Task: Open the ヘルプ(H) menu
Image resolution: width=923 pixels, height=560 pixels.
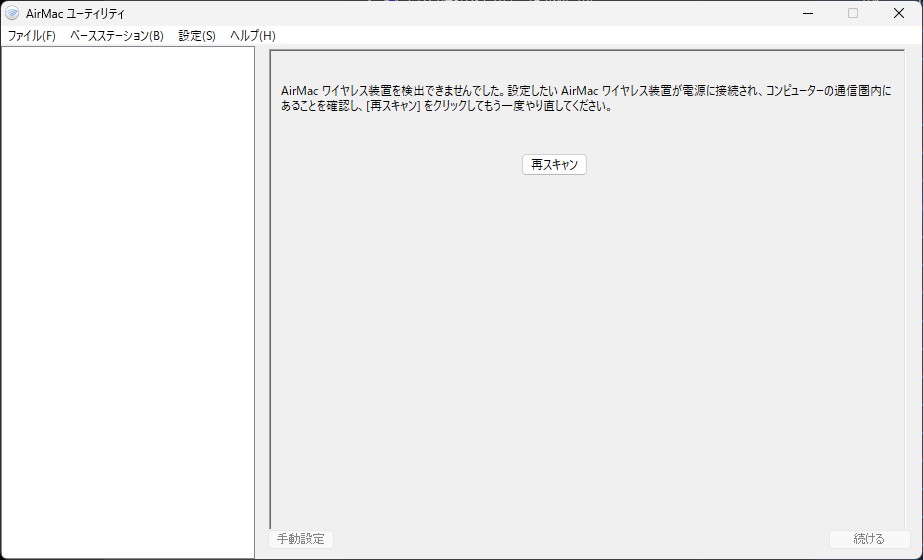Action: click(x=252, y=36)
